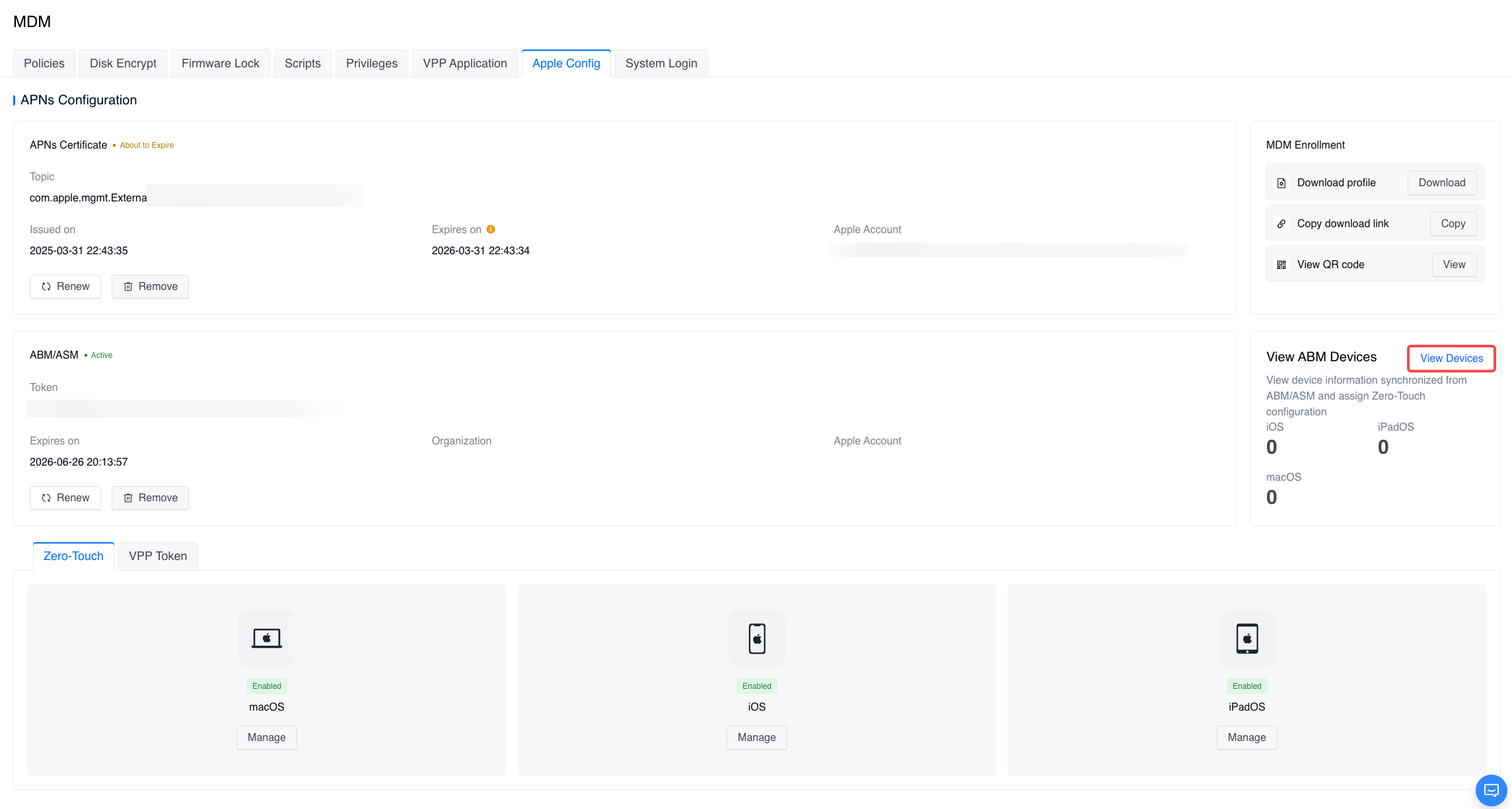Click the profile file icon beside Download profile
The width and height of the screenshot is (1512, 809).
[x=1281, y=183]
